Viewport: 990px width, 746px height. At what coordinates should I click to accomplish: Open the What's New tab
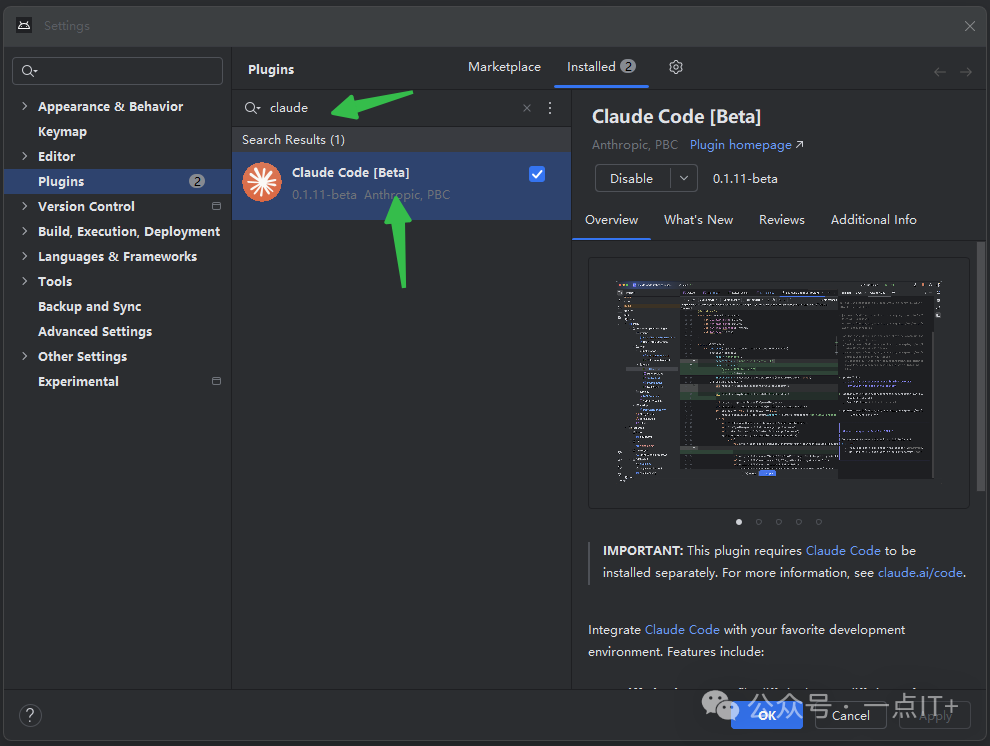698,220
